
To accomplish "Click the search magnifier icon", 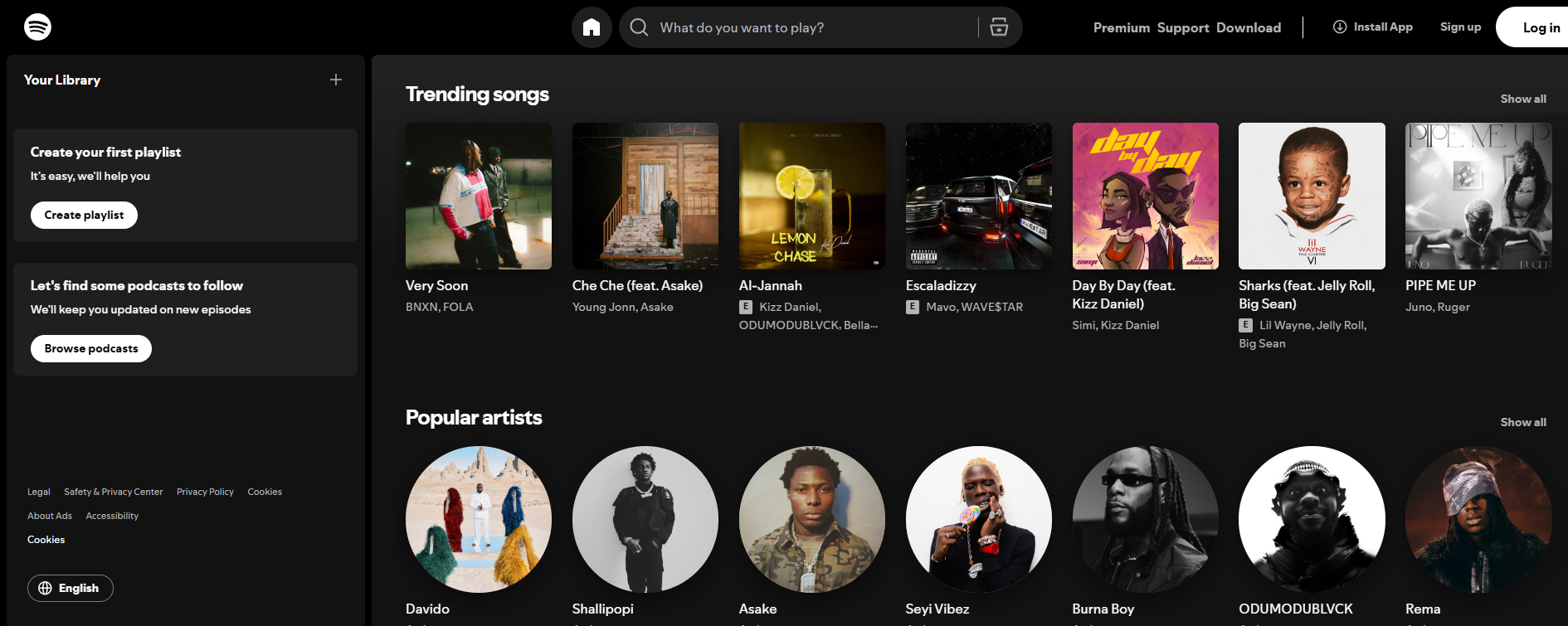I will (x=639, y=27).
